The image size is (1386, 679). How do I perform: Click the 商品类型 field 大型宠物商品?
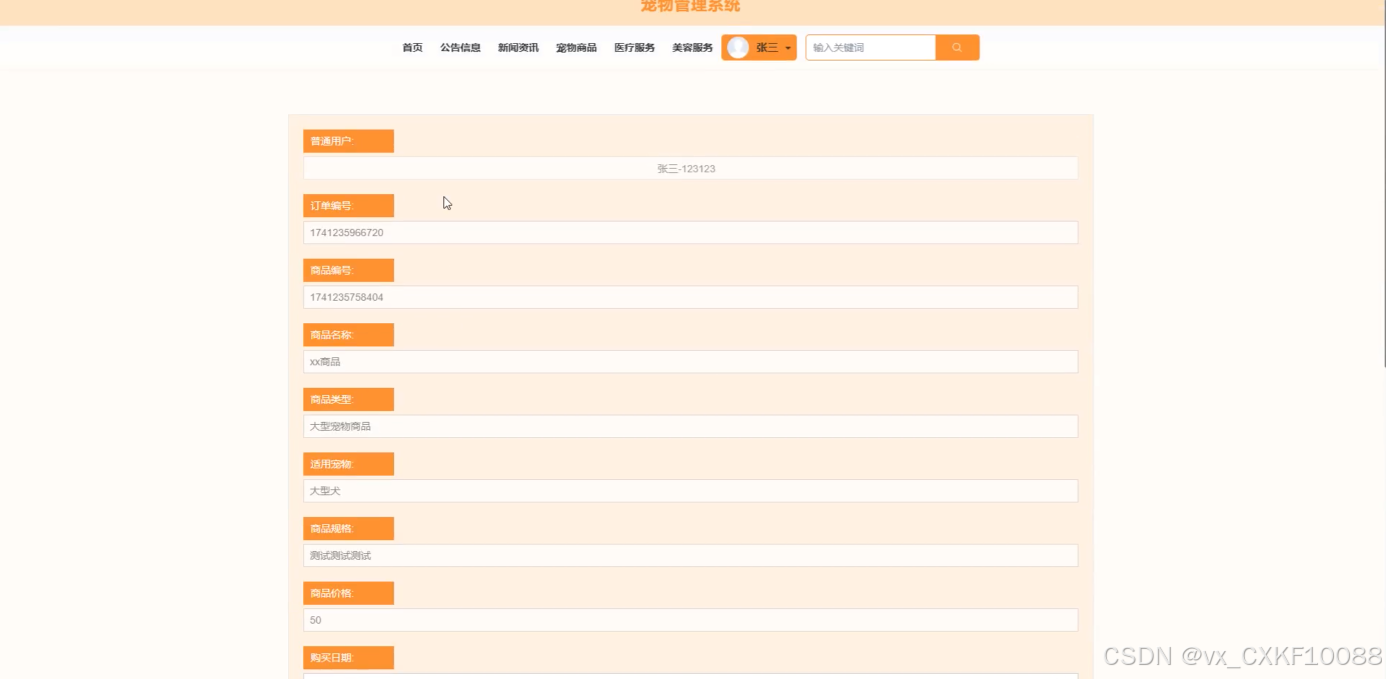click(x=690, y=426)
